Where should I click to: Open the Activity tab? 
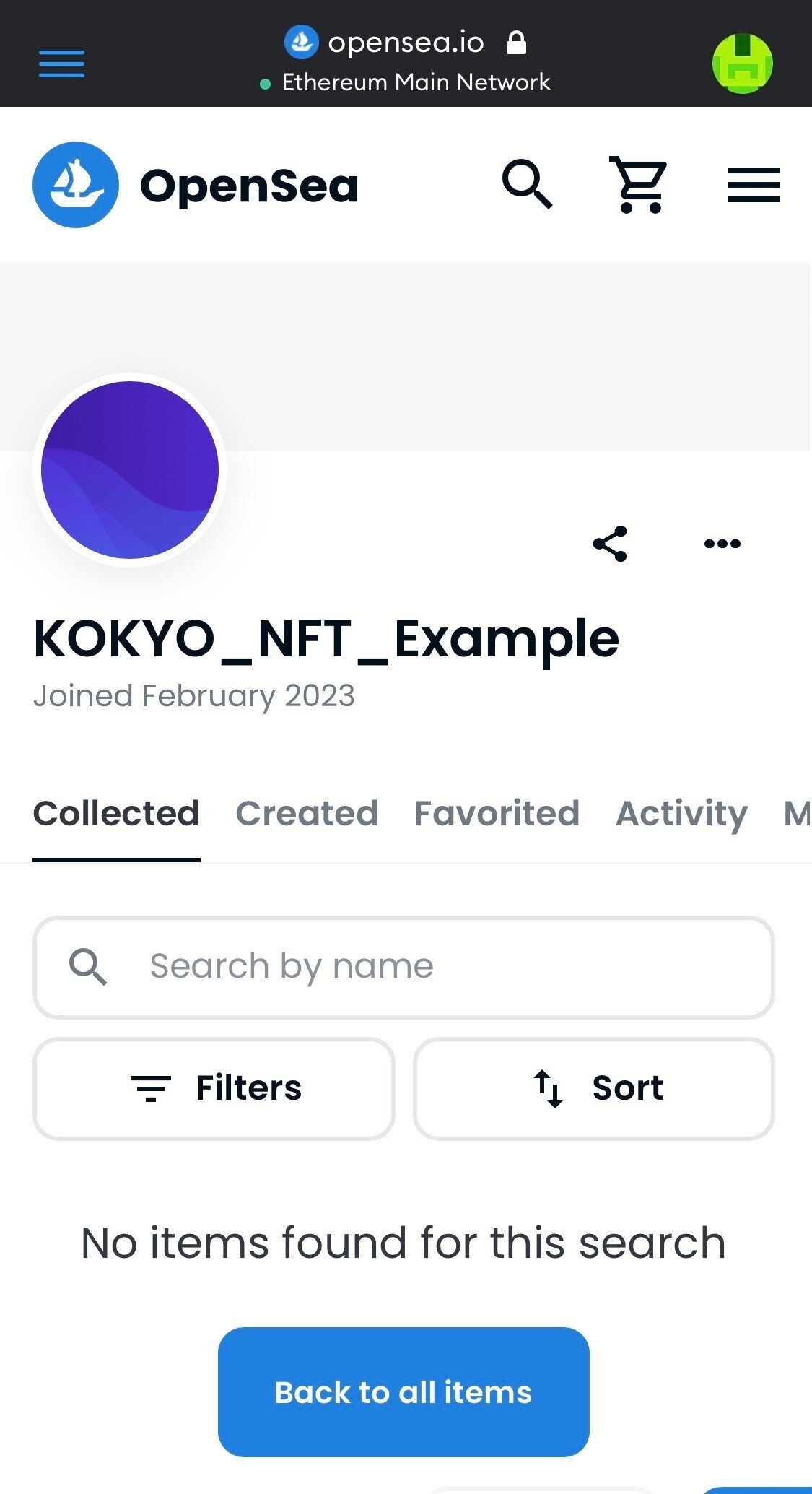click(x=681, y=814)
